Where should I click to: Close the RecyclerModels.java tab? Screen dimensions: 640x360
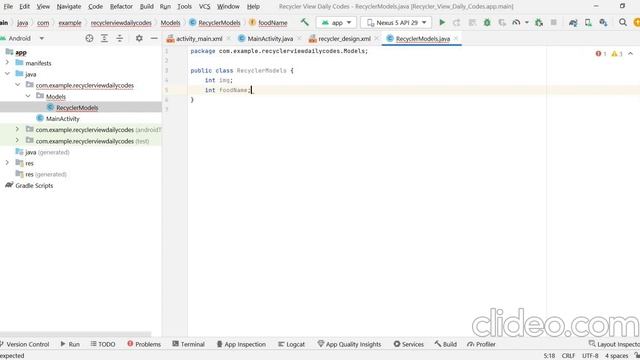(456, 38)
